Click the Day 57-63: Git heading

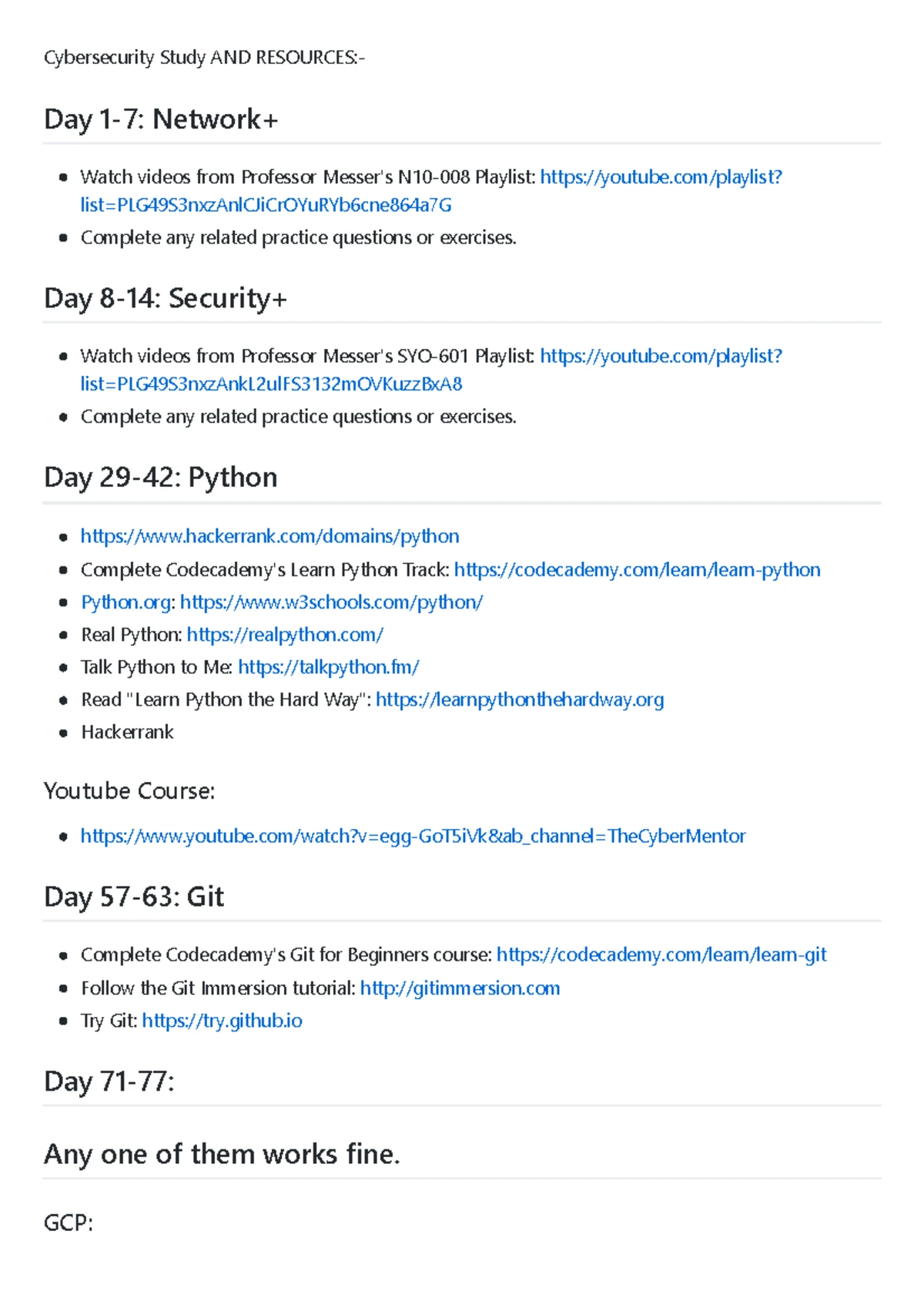coord(134,897)
